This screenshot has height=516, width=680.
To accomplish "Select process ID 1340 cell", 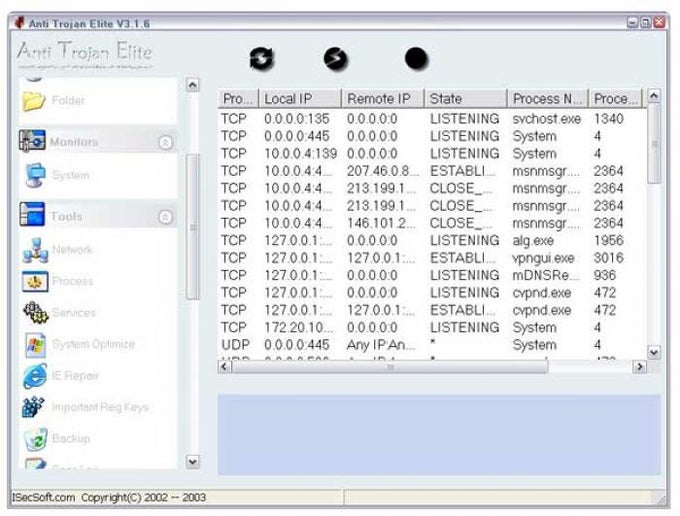I will click(x=609, y=119).
